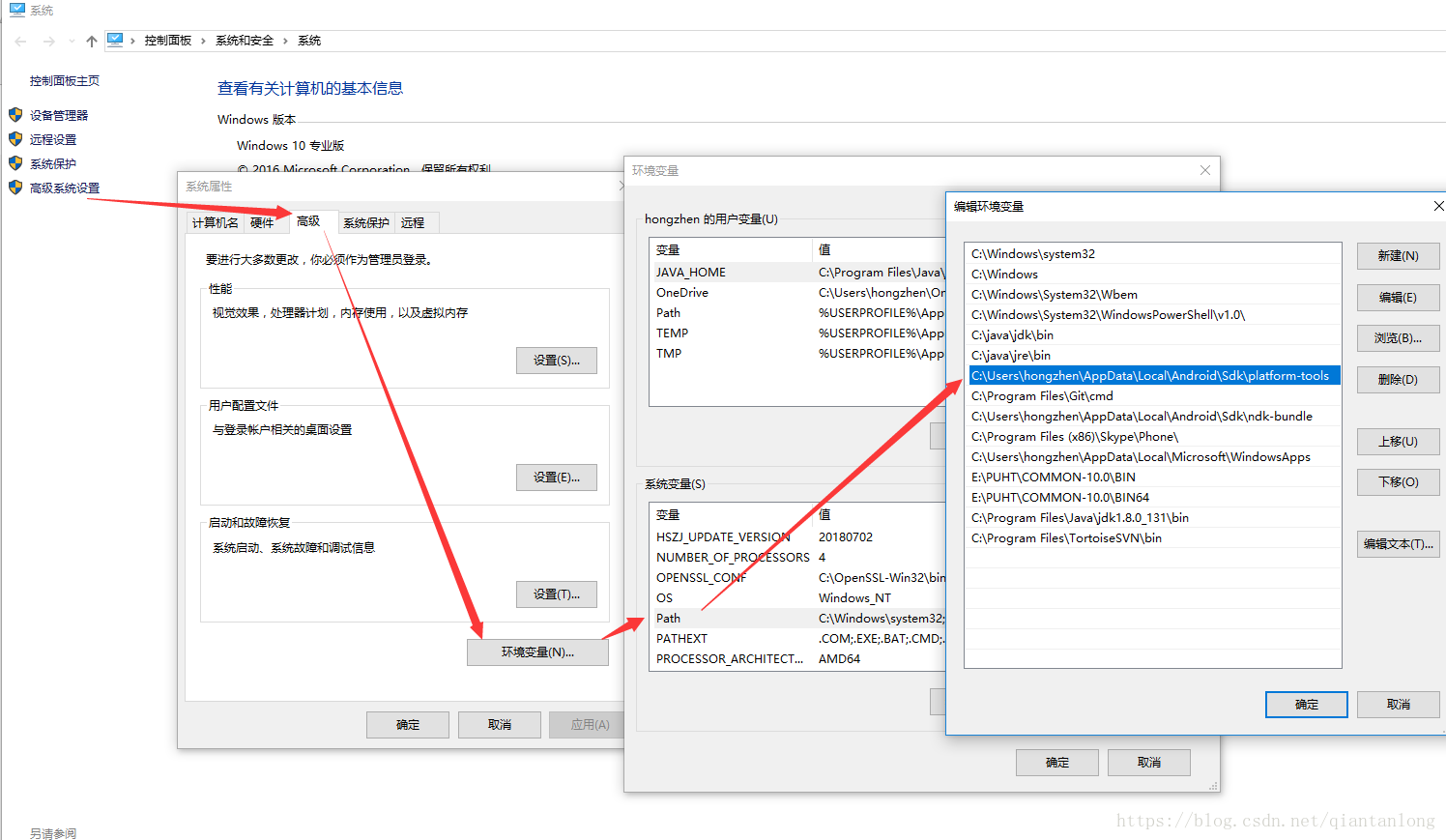Select Skype\Phone path entry
This screenshot has width=1446, height=840.
(x=1153, y=437)
